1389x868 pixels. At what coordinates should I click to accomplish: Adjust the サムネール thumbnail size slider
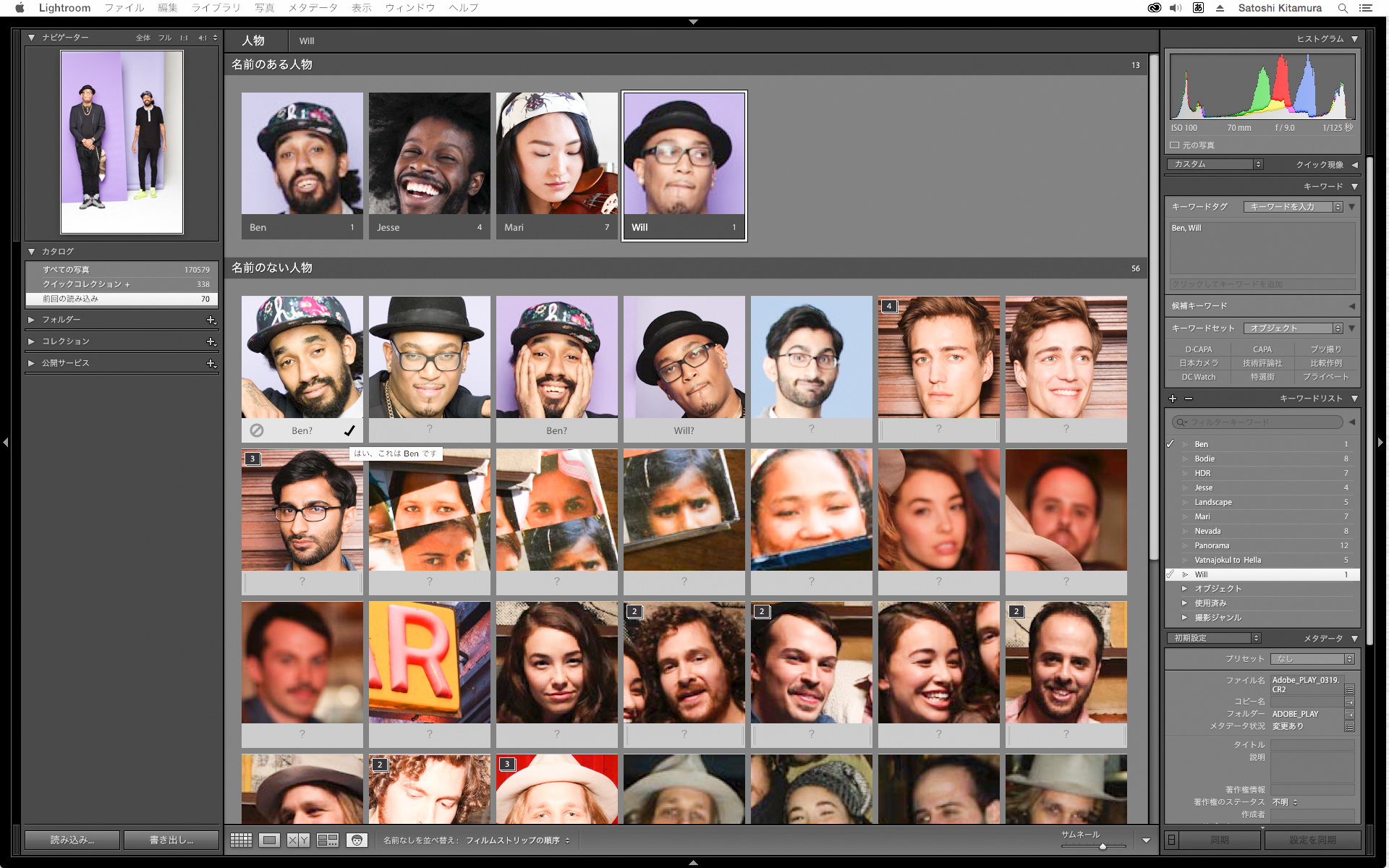click(x=1102, y=846)
